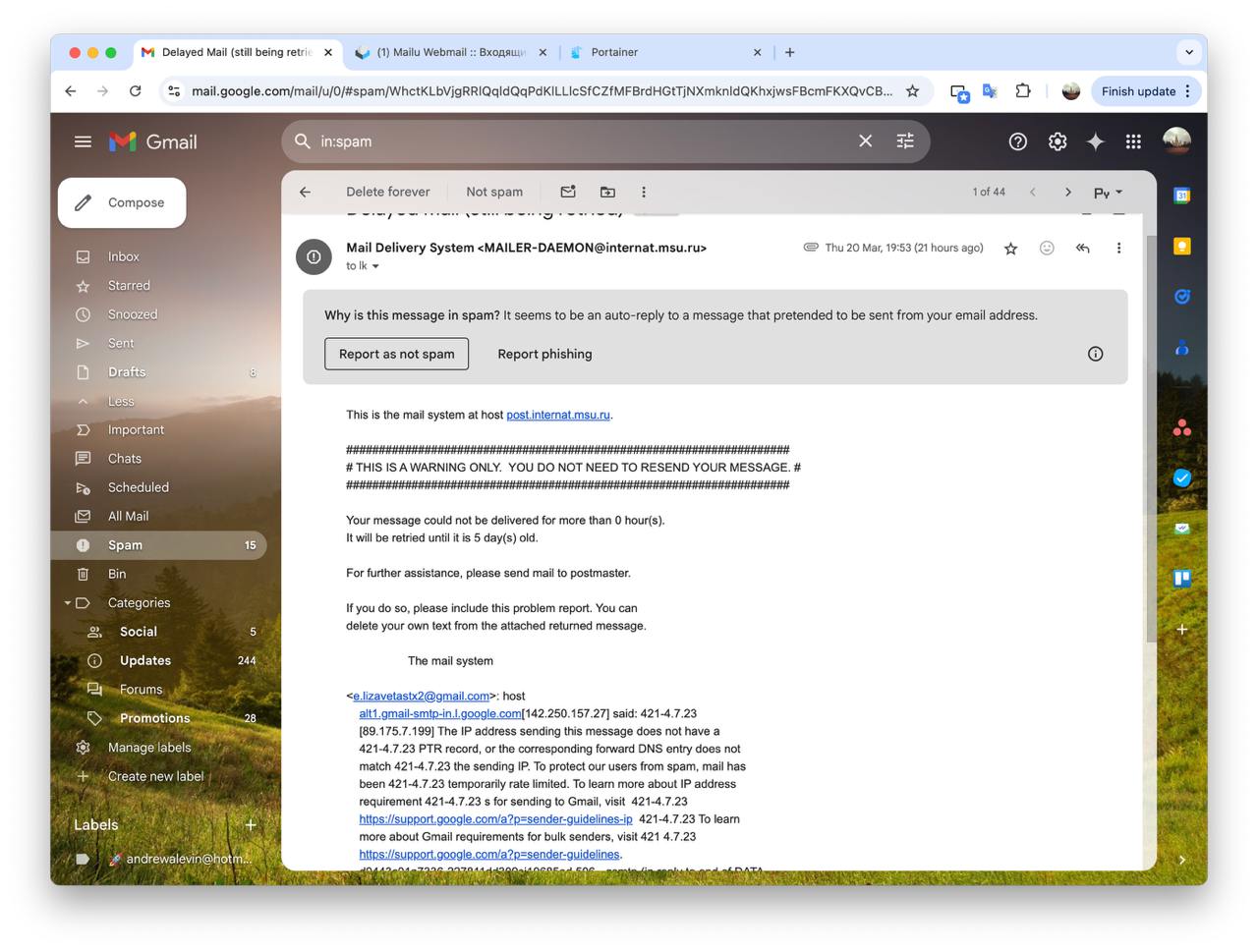Screen dimensions: 1258x952
Task: Add new label plus icon beside Labels
Action: [251, 825]
